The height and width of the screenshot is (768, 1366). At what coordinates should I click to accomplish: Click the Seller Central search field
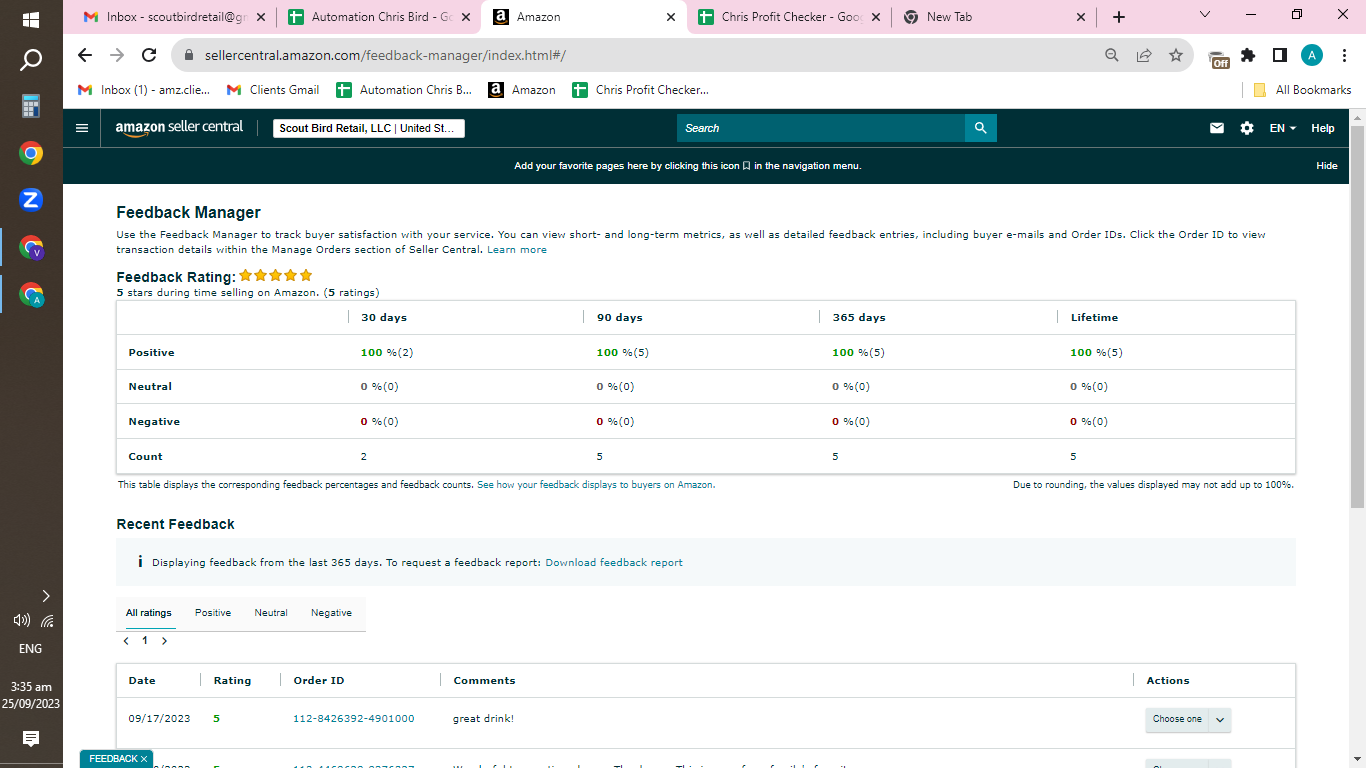pyautogui.click(x=821, y=128)
